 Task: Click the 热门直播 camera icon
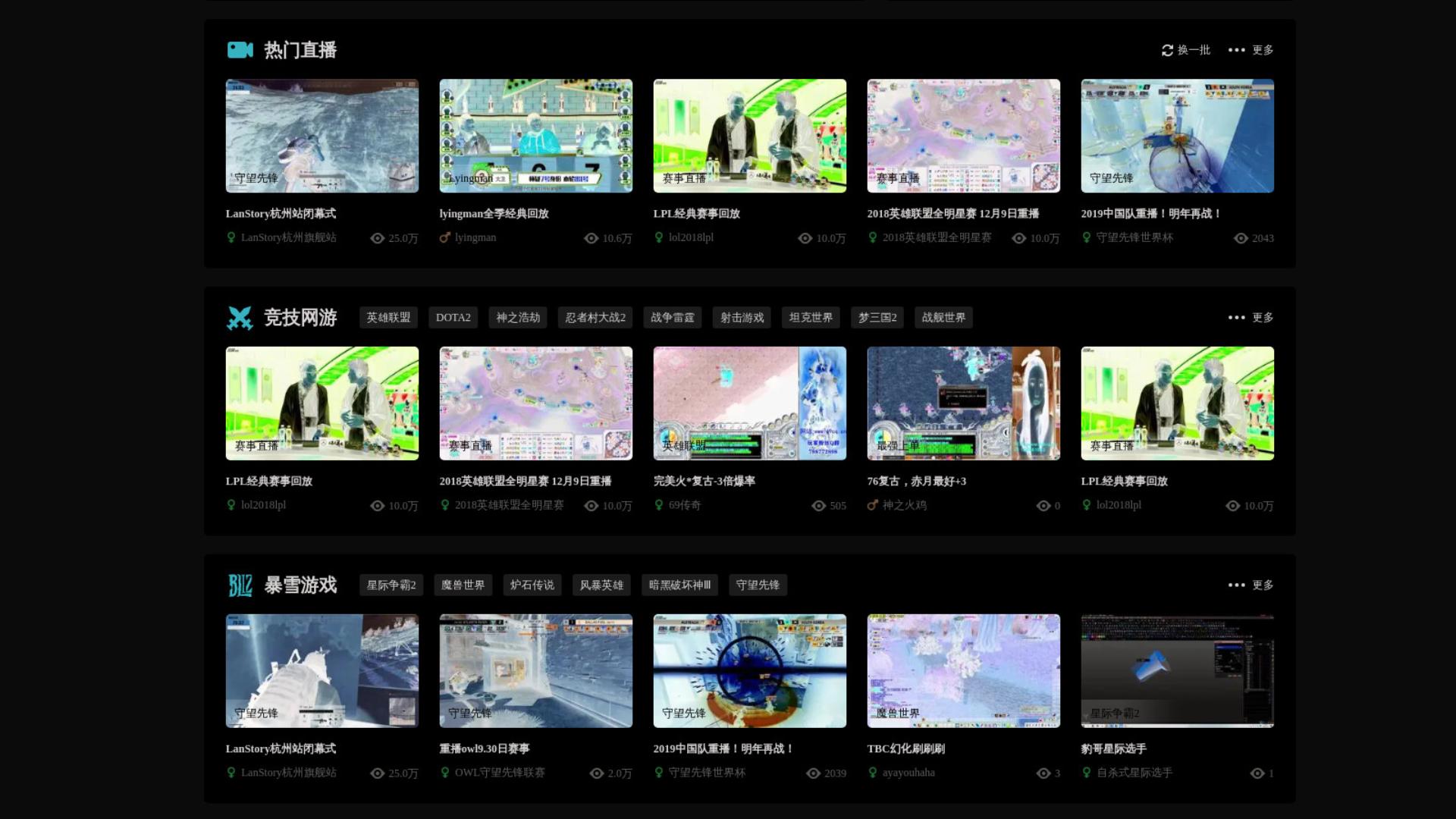pyautogui.click(x=240, y=50)
